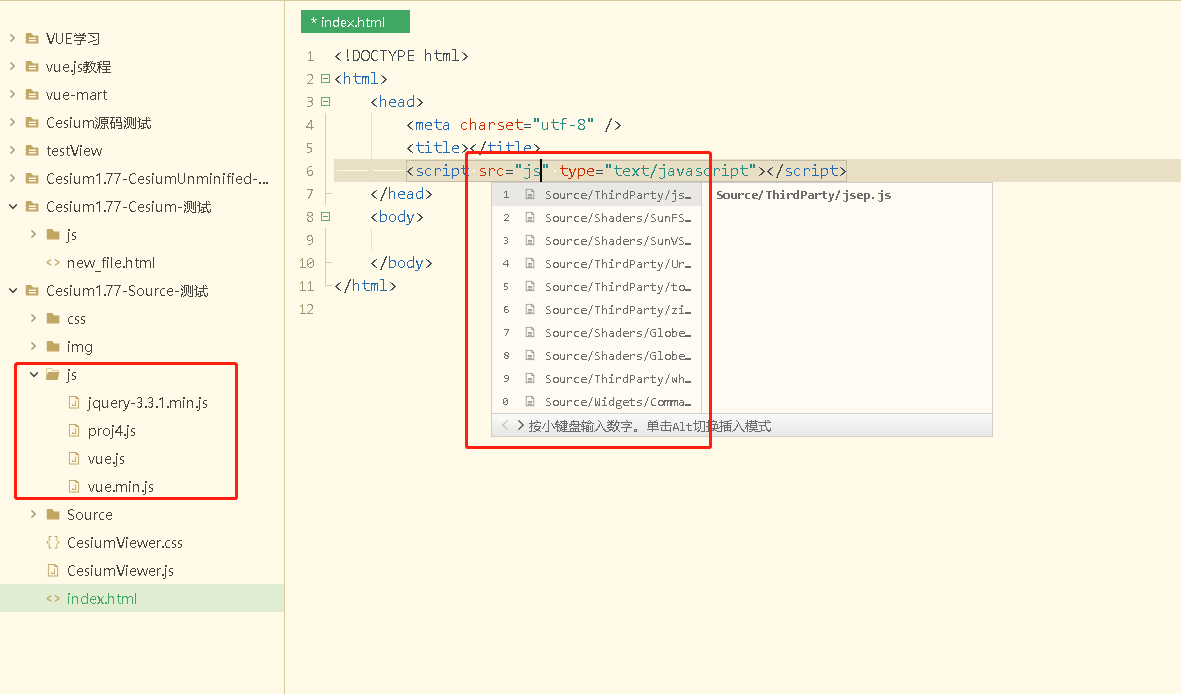Screen dimensions: 1181x694
Task: Open CesiumViewer.css file
Action: (x=125, y=543)
